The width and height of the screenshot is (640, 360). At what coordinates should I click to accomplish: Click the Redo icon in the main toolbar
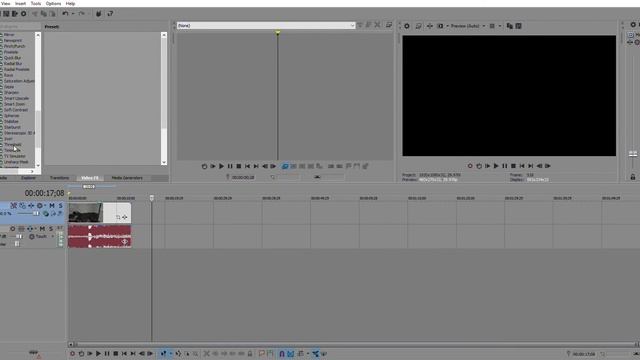point(81,14)
